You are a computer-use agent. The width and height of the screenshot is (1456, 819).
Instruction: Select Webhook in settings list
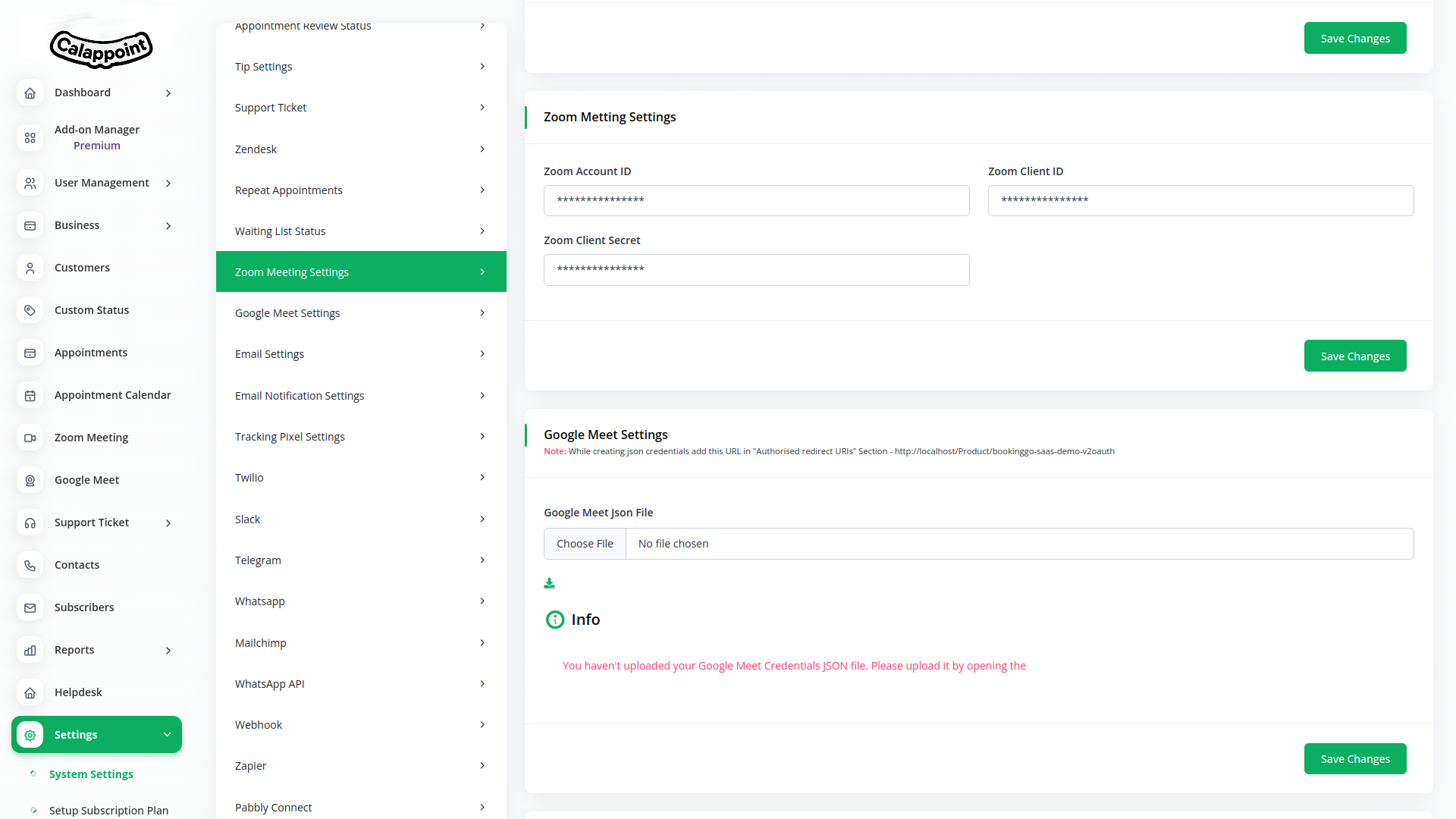(361, 725)
